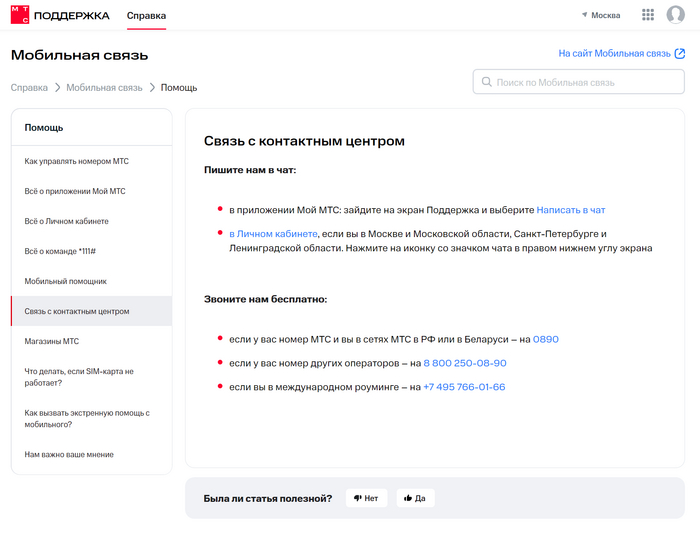The height and width of the screenshot is (538, 700).
Task: Click phone number 8 800 250-08-90
Action: (465, 363)
